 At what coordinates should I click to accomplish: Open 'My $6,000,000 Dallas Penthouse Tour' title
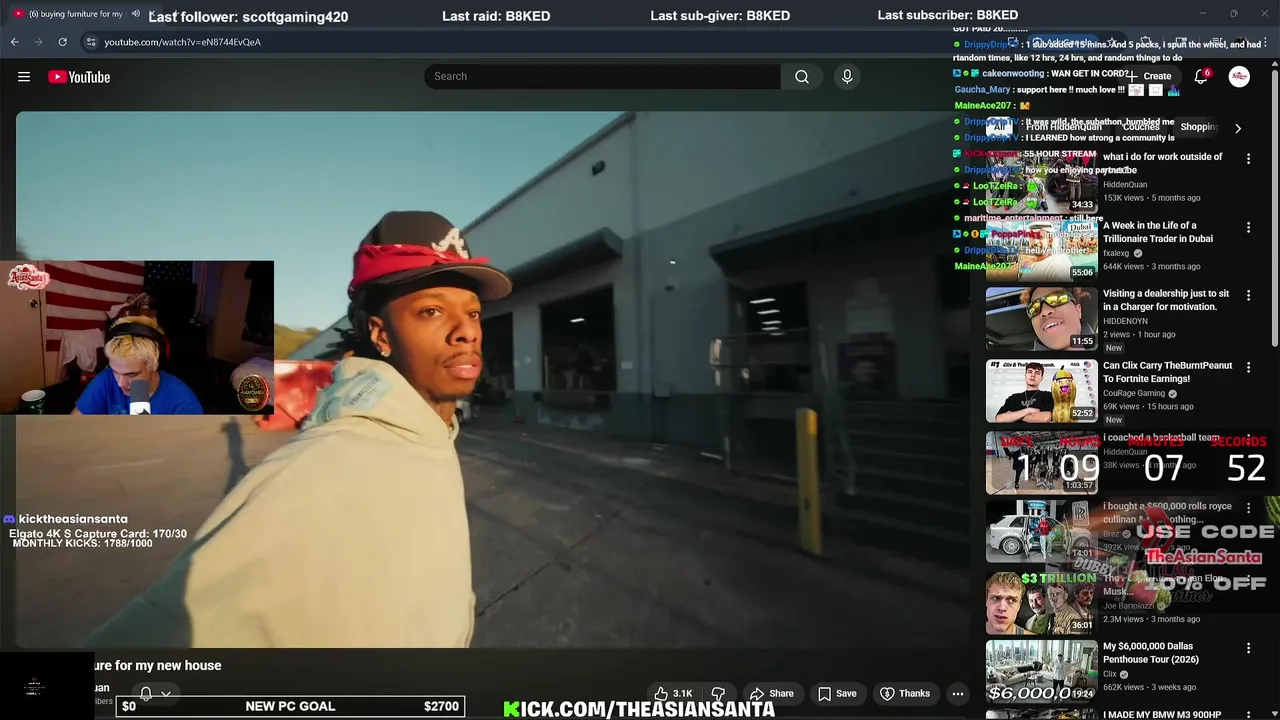click(x=1151, y=653)
